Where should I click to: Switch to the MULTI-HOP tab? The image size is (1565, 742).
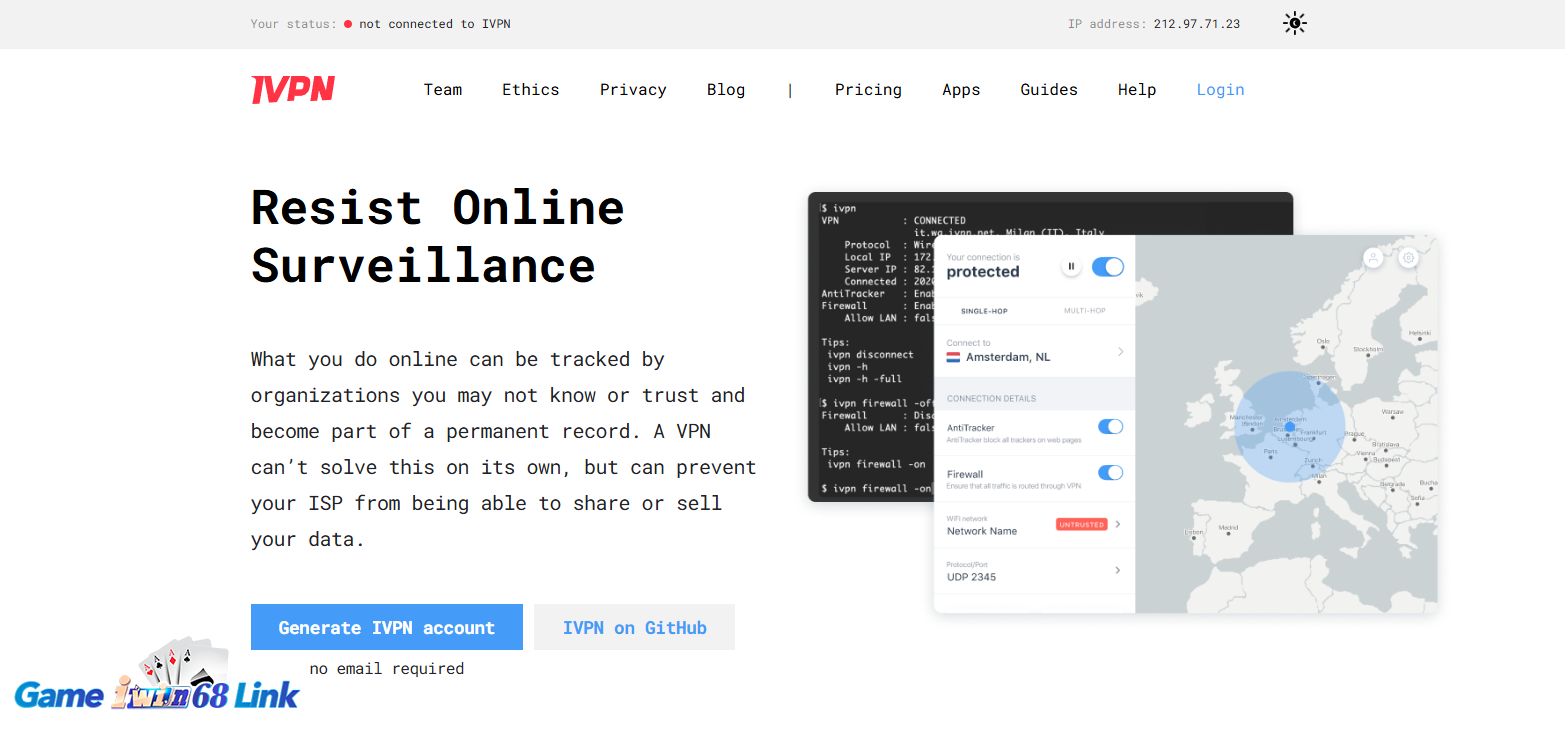(1084, 311)
